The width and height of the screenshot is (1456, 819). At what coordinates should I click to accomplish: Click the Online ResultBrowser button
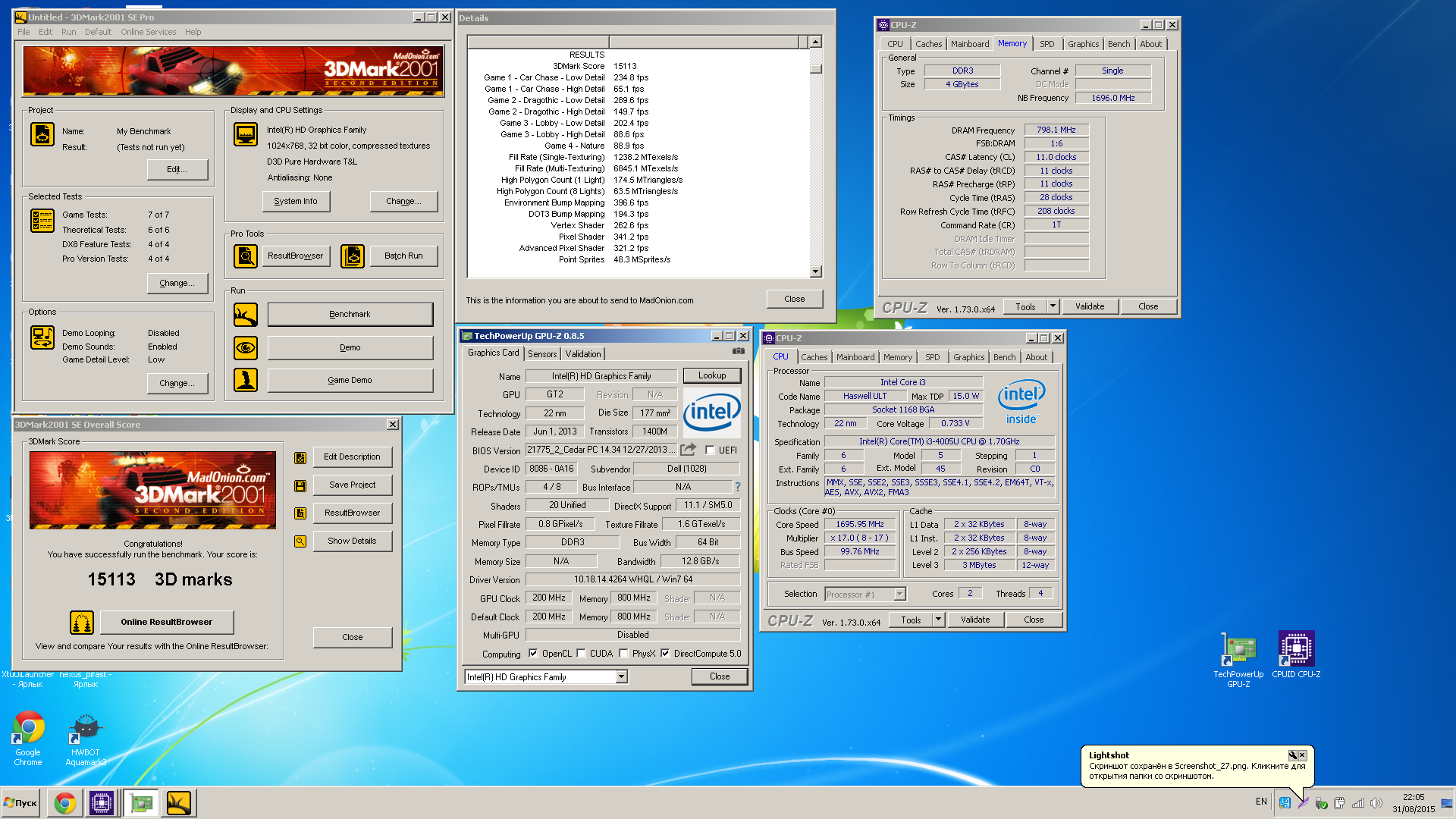pos(167,623)
